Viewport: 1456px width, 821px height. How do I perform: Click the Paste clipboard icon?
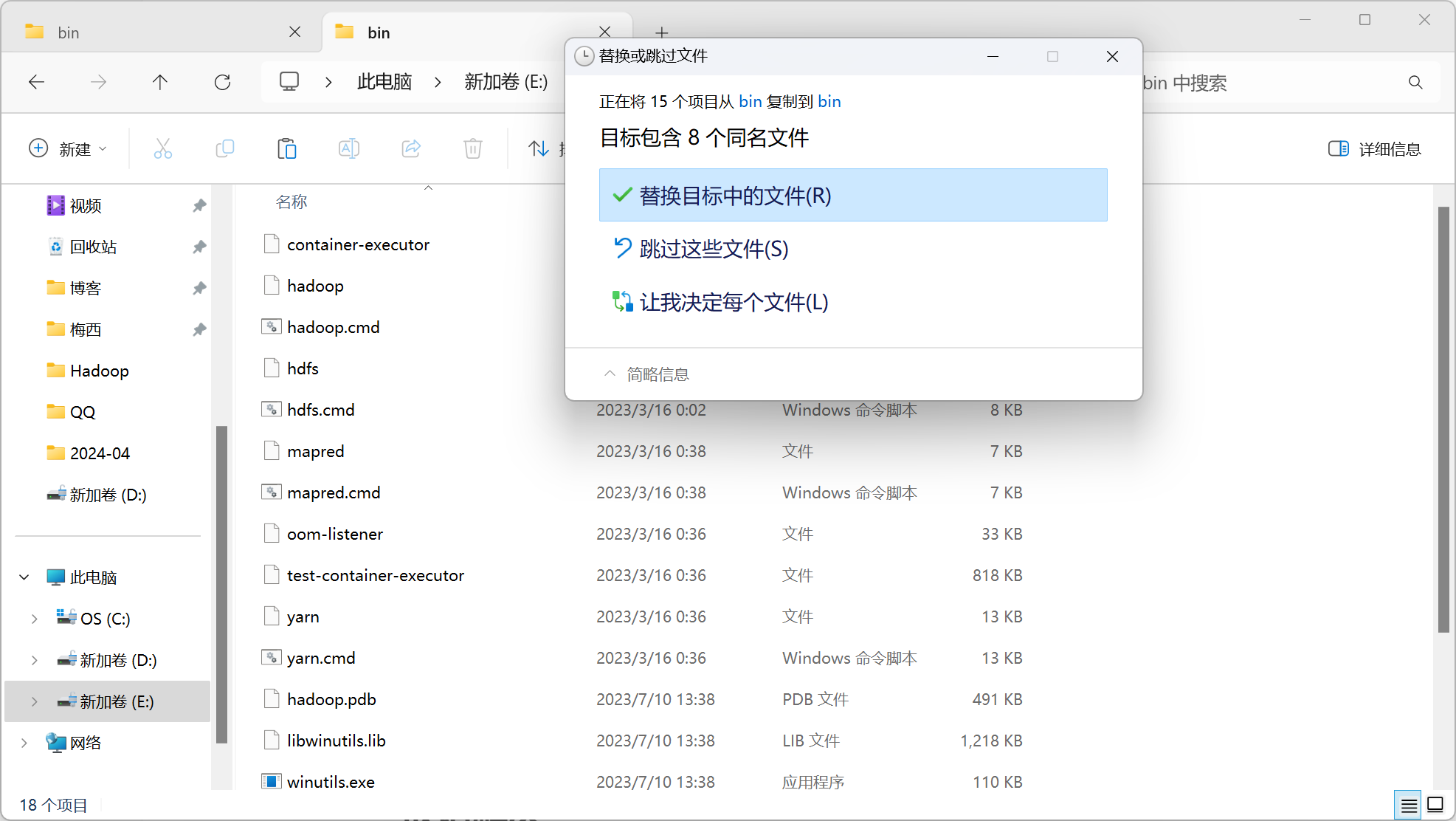pyautogui.click(x=286, y=149)
